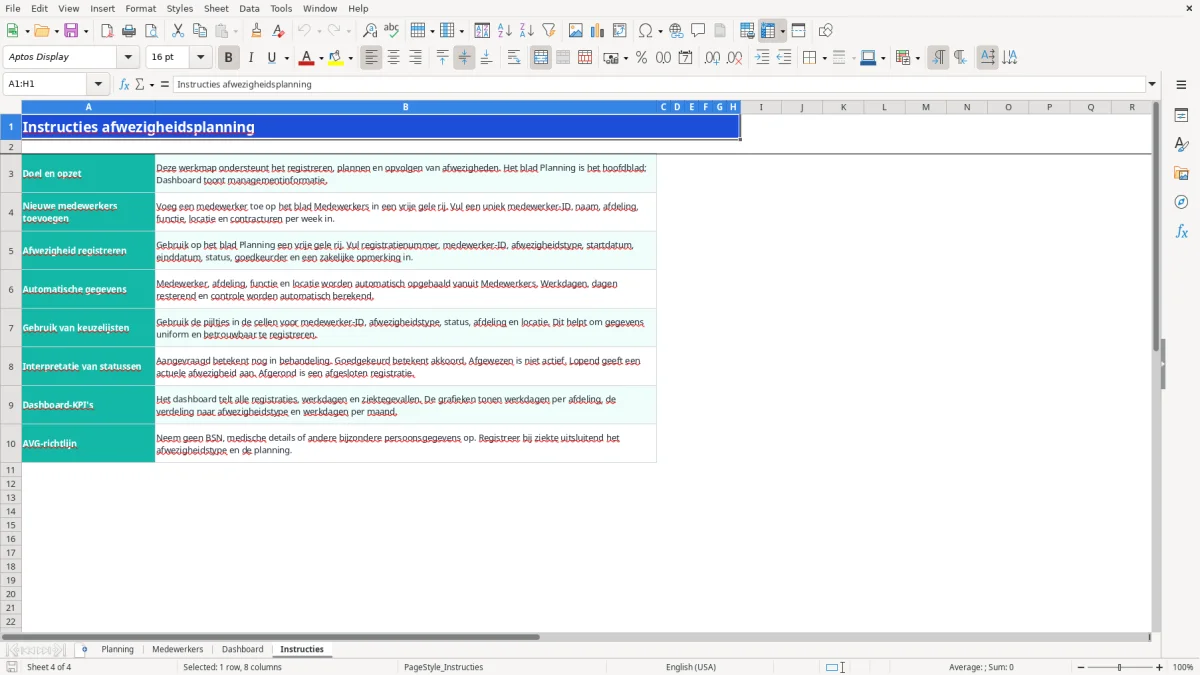Screen dimensions: 1200x675
Task: Expand the Formula Bar
Action: click(x=1152, y=85)
